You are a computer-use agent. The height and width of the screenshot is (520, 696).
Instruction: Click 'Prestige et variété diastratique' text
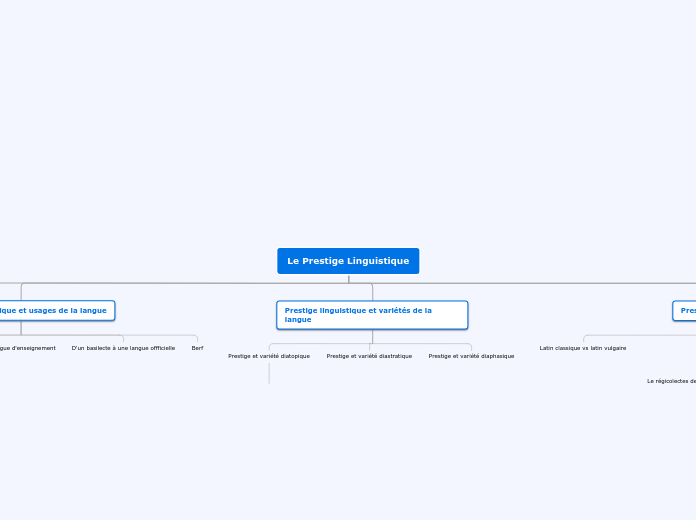click(x=369, y=356)
